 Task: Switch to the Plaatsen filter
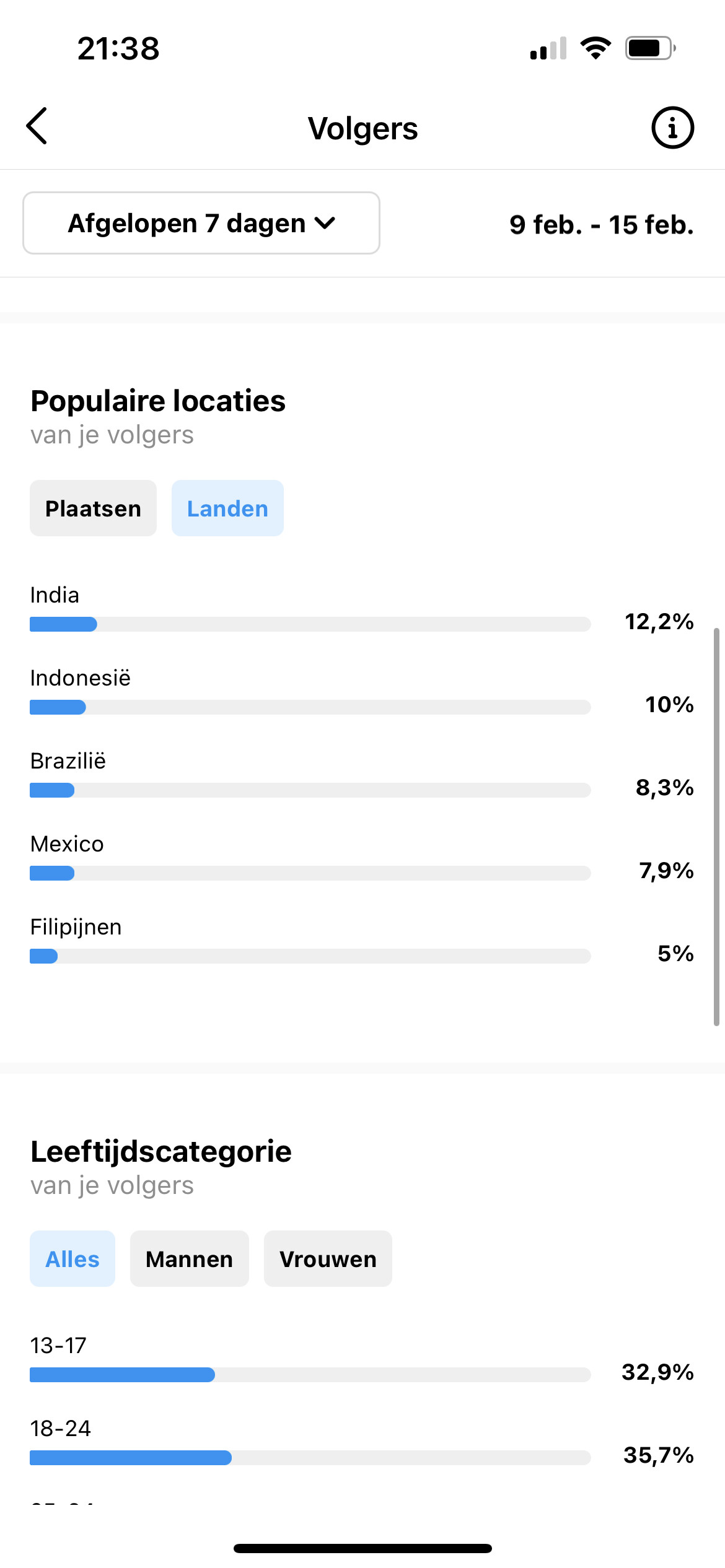pyautogui.click(x=93, y=508)
